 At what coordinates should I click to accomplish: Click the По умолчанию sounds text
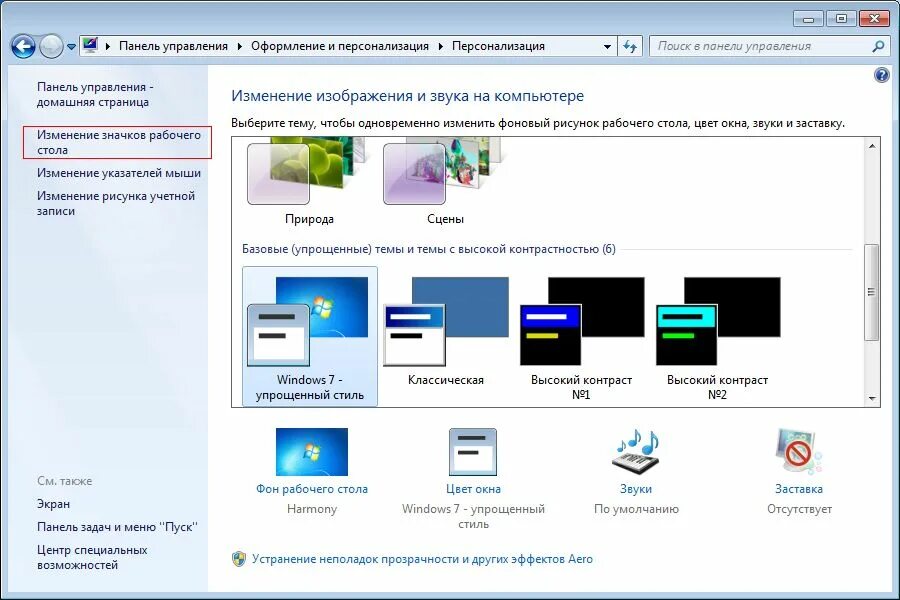point(636,509)
